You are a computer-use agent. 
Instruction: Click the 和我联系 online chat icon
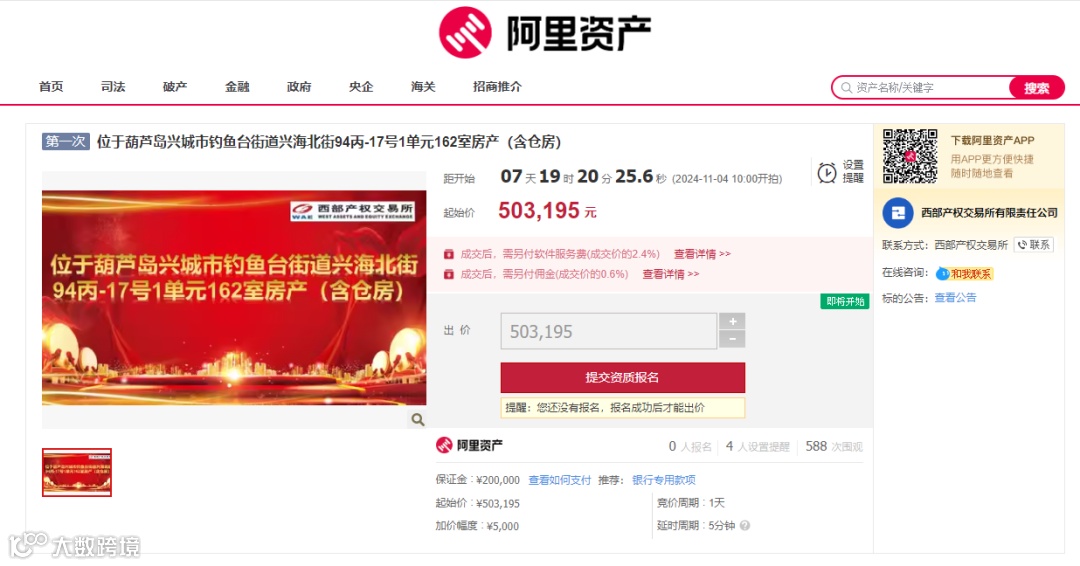(964, 273)
